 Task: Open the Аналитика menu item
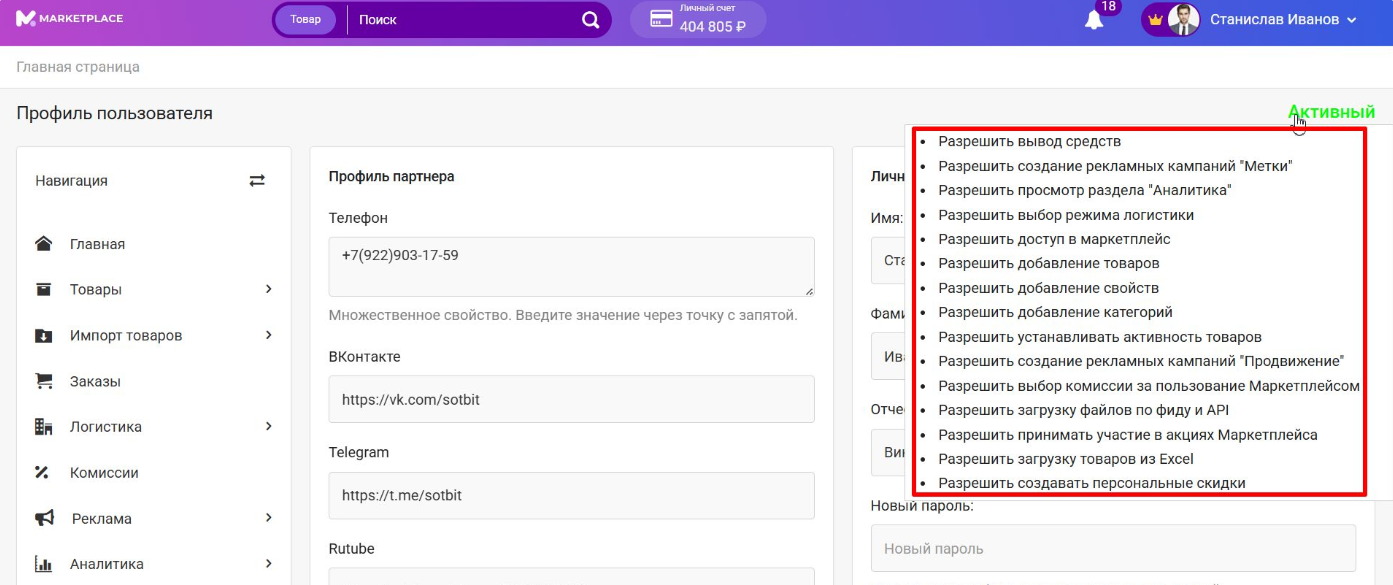point(106,564)
